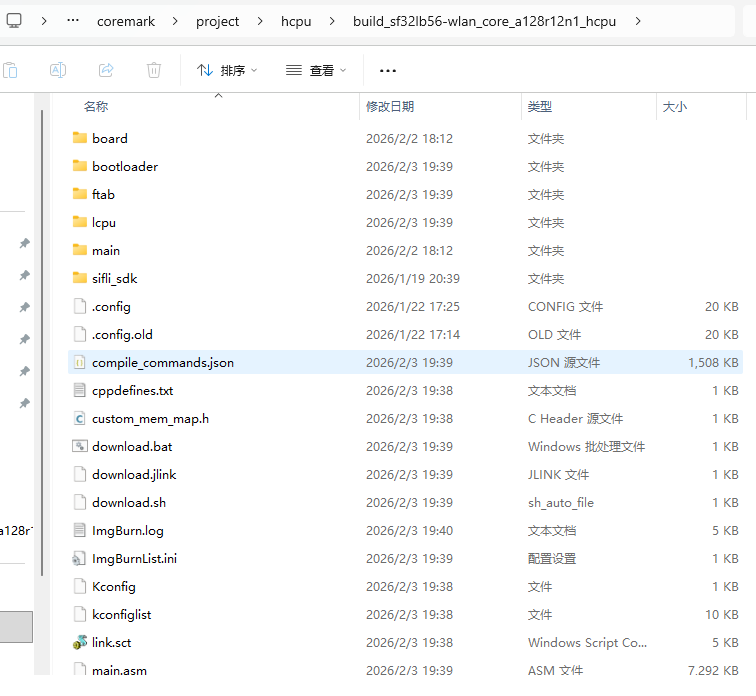Image resolution: width=756 pixels, height=696 pixels.
Task: Select the main.asm file name
Action: coord(119,670)
